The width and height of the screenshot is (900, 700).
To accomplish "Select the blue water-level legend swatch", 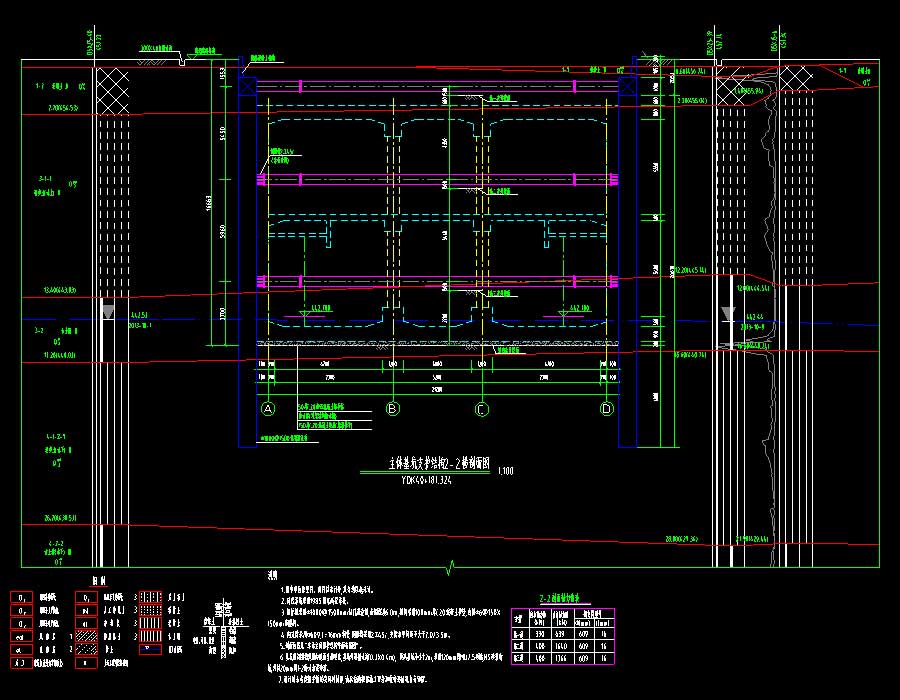I will 150,650.
